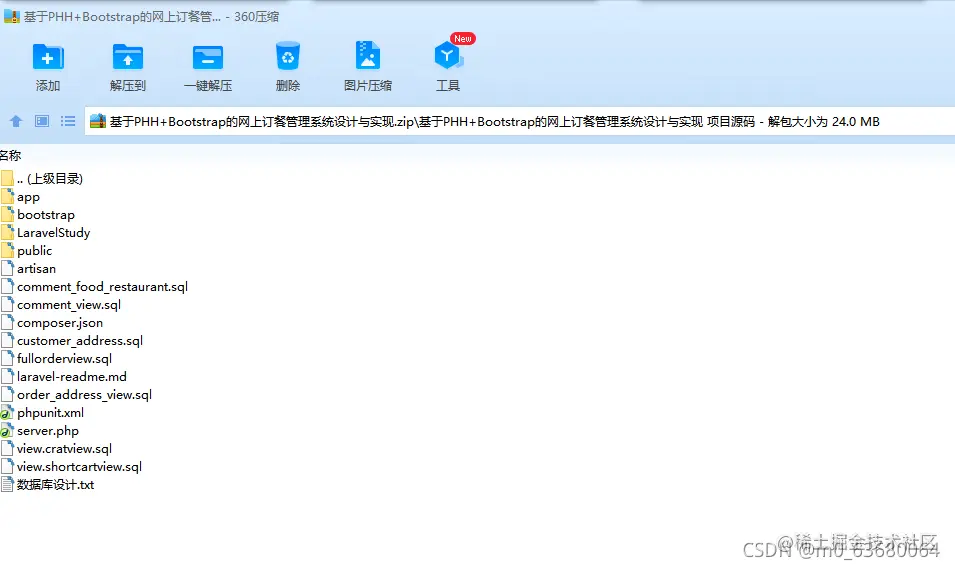Click the phpunit.xml file icon
Viewport: 955px width, 570px height.
[x=7, y=412]
